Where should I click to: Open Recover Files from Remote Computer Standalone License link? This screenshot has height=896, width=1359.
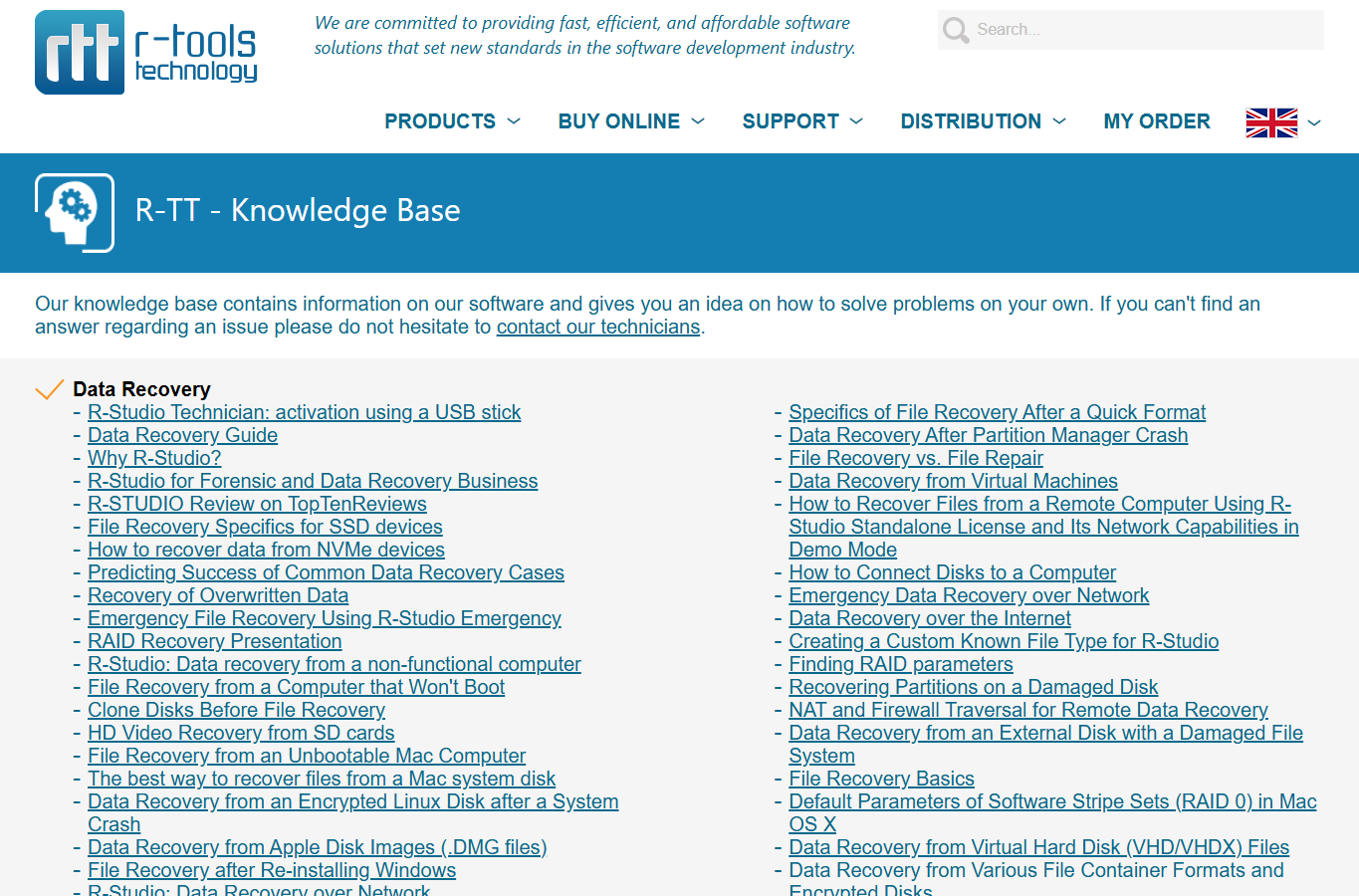pos(1043,527)
